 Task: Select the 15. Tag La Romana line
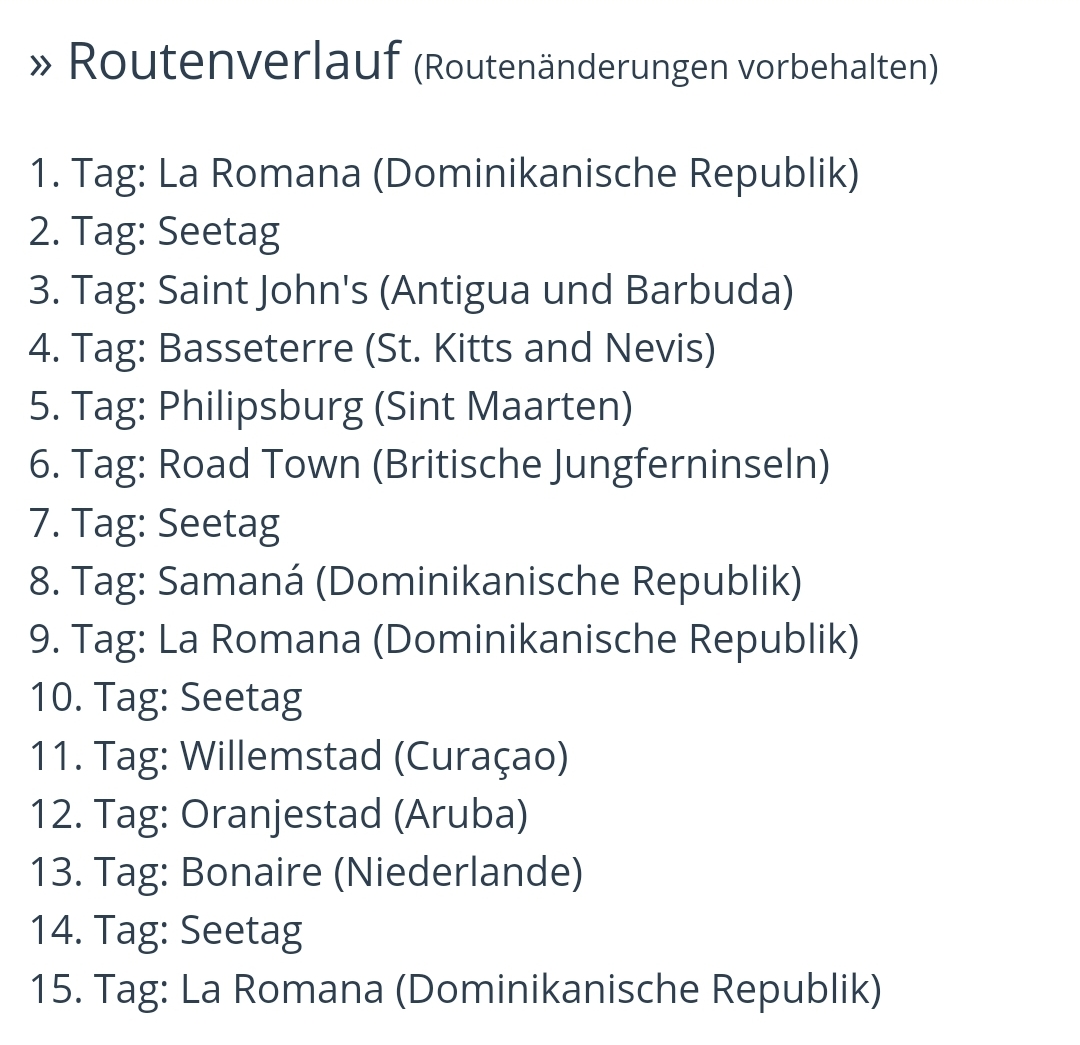[455, 988]
